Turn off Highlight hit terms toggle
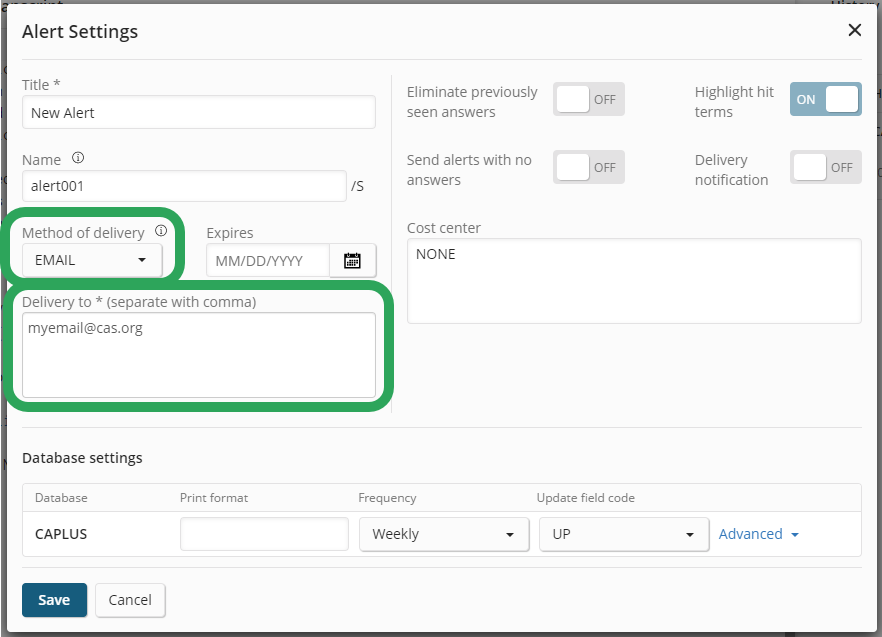This screenshot has width=882, height=637. [825, 100]
